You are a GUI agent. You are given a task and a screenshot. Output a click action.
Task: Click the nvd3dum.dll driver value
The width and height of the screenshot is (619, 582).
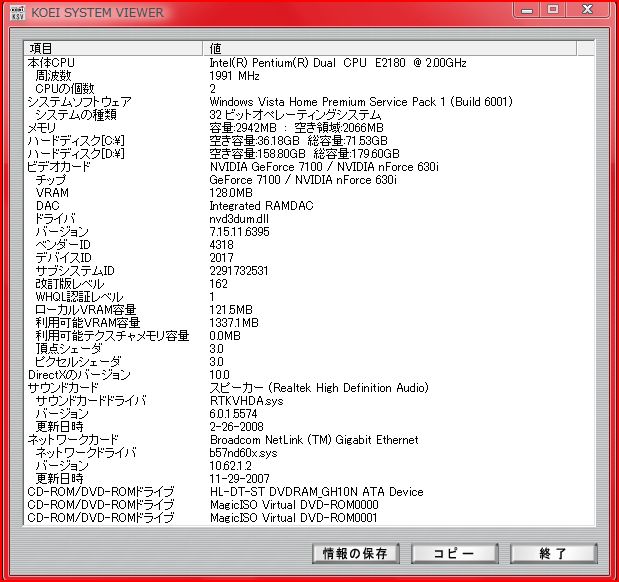point(239,219)
